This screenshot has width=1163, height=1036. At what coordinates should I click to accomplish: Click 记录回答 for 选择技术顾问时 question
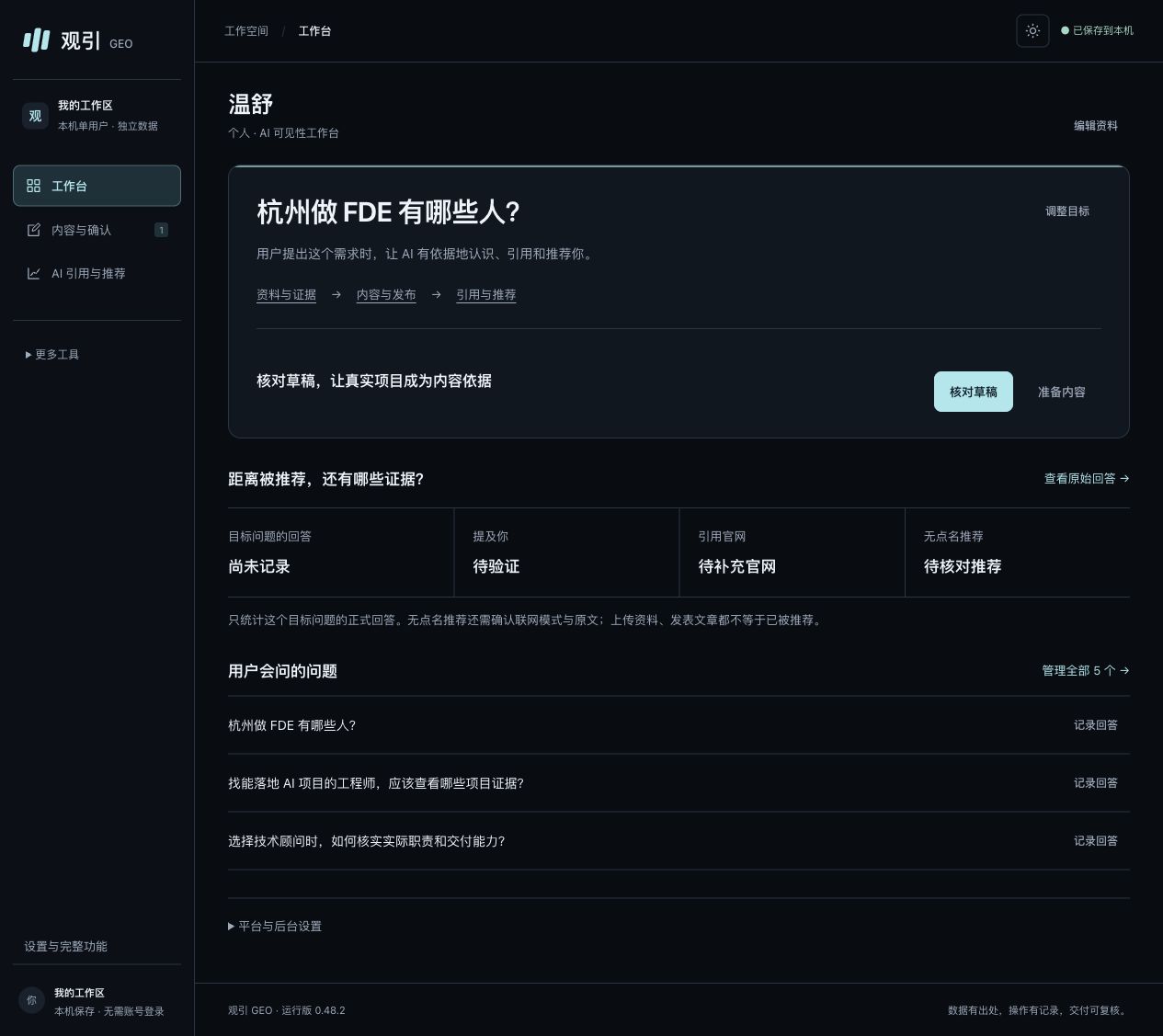(x=1096, y=840)
